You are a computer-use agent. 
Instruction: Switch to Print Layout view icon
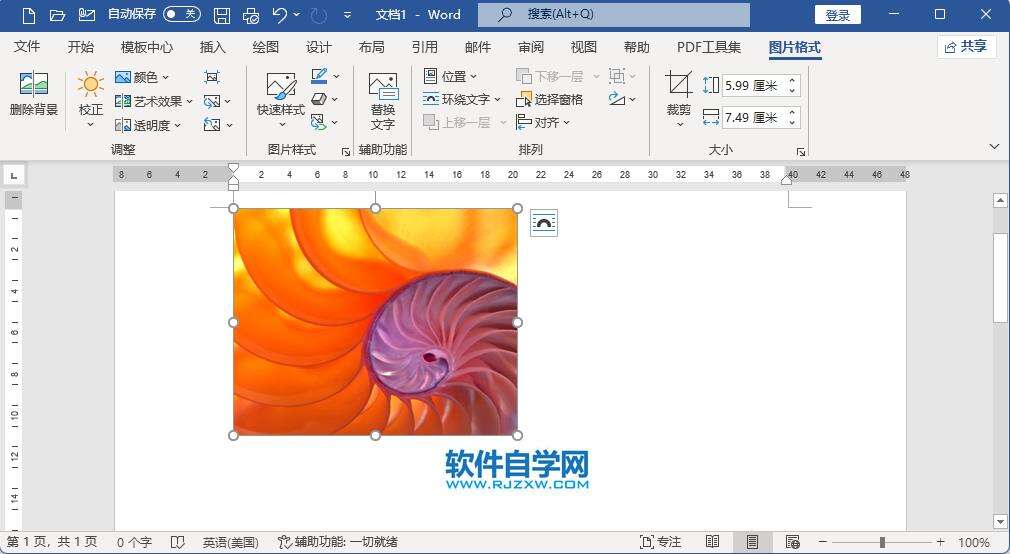click(752, 542)
